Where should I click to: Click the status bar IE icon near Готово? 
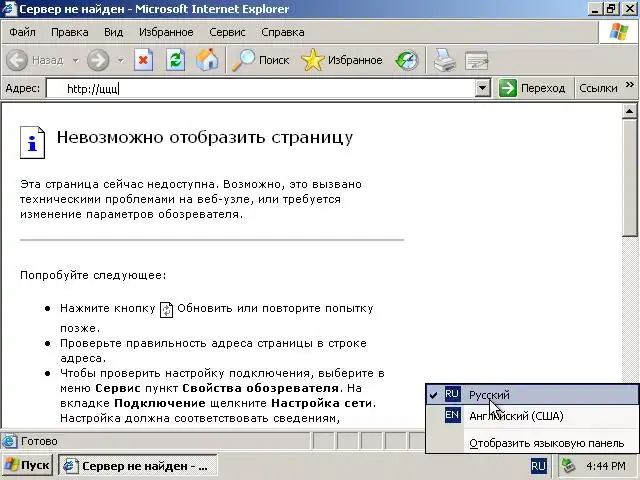tap(9, 441)
